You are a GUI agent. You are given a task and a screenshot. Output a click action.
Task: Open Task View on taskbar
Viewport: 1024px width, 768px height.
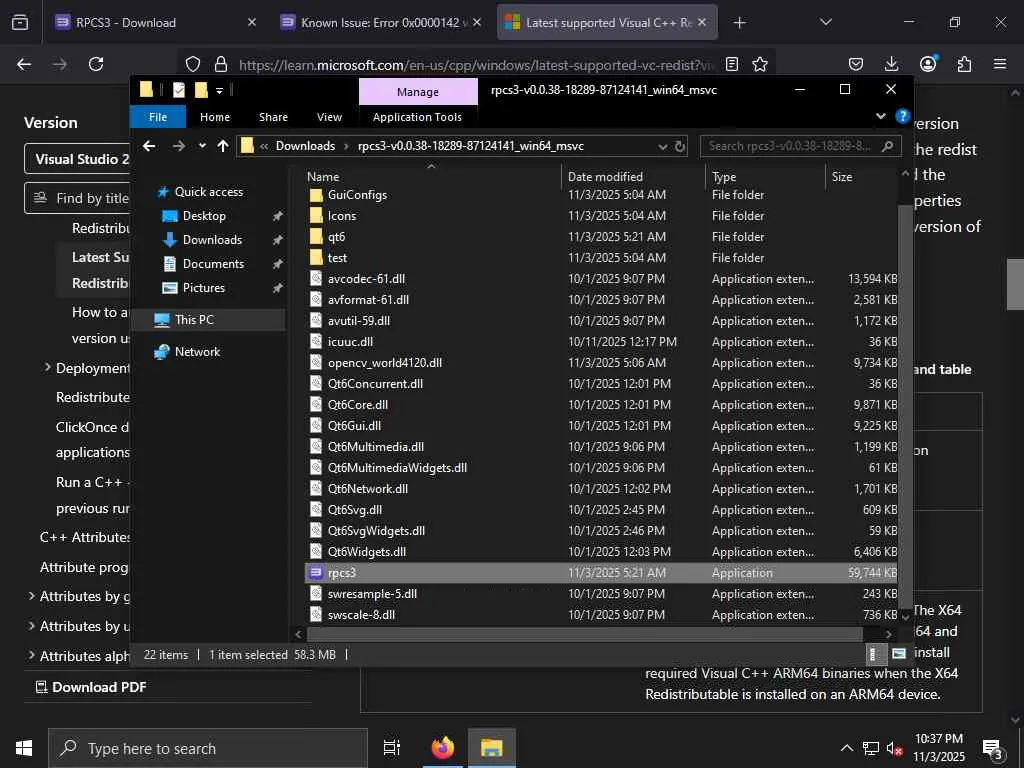click(x=392, y=748)
